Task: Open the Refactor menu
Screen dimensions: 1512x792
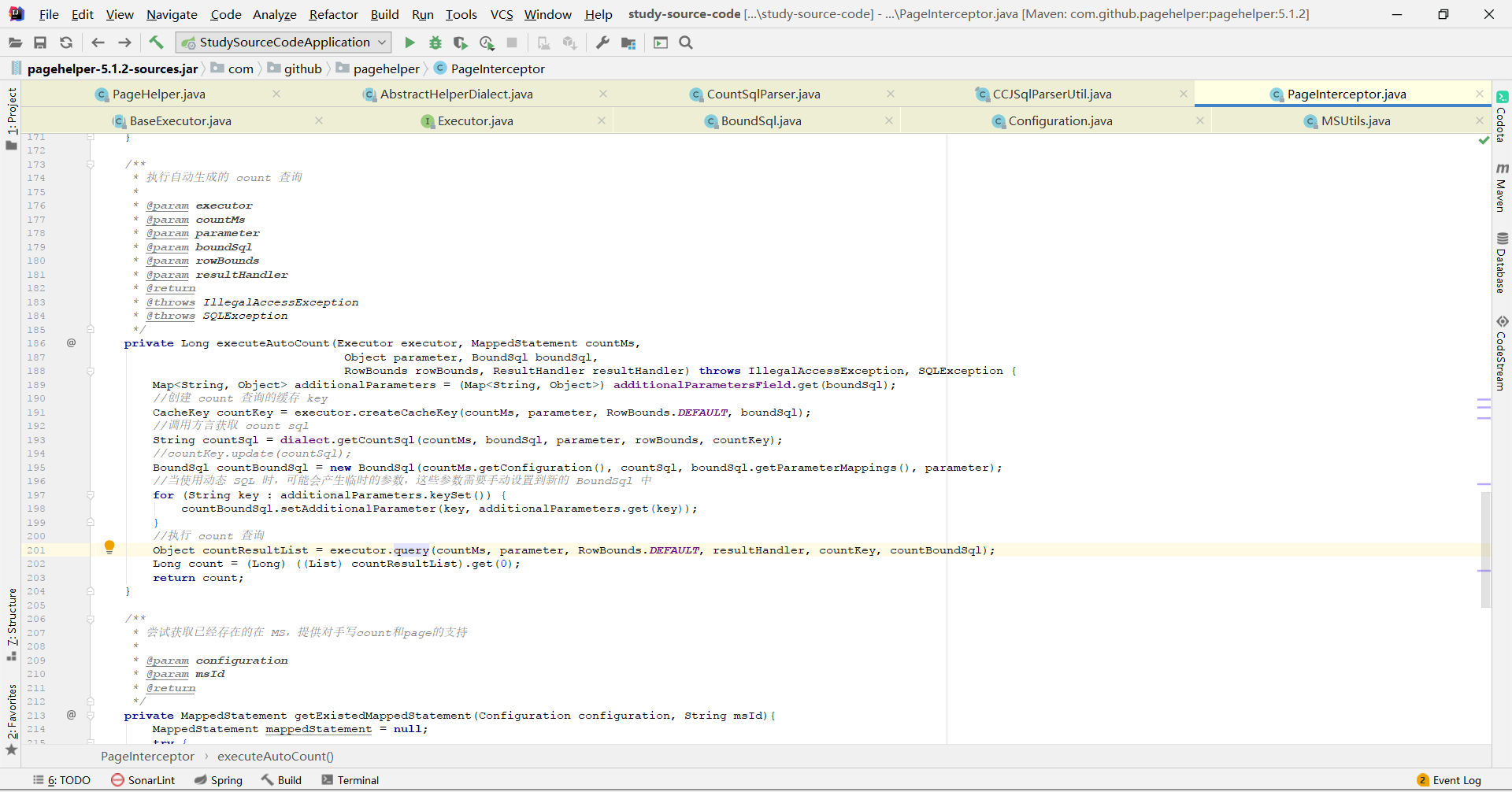Action: 333,14
